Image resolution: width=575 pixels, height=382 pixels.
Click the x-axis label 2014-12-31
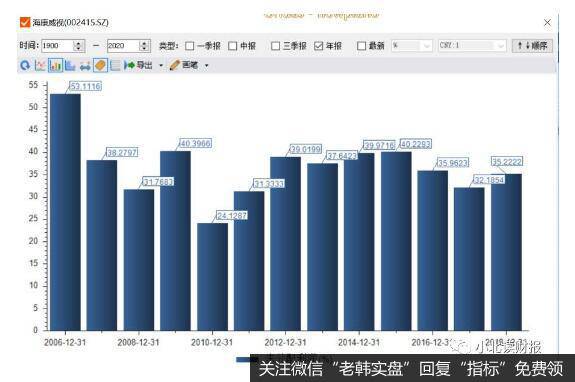click(359, 342)
